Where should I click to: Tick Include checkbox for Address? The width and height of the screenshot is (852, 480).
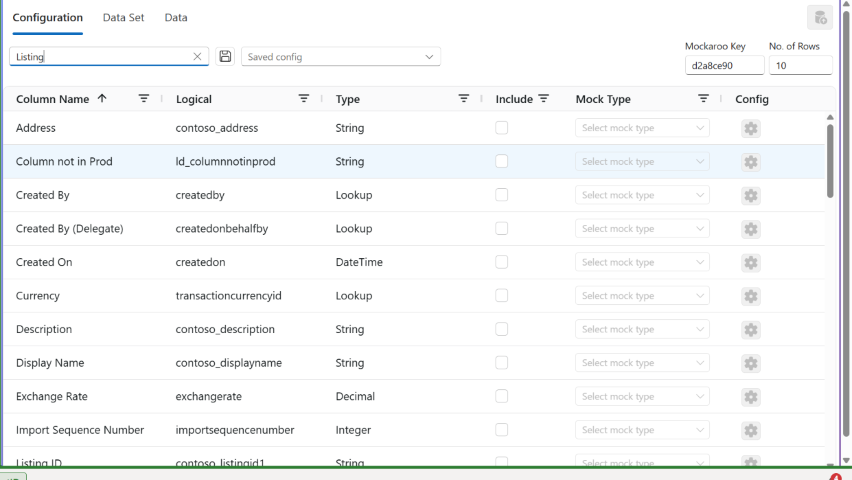(x=502, y=128)
